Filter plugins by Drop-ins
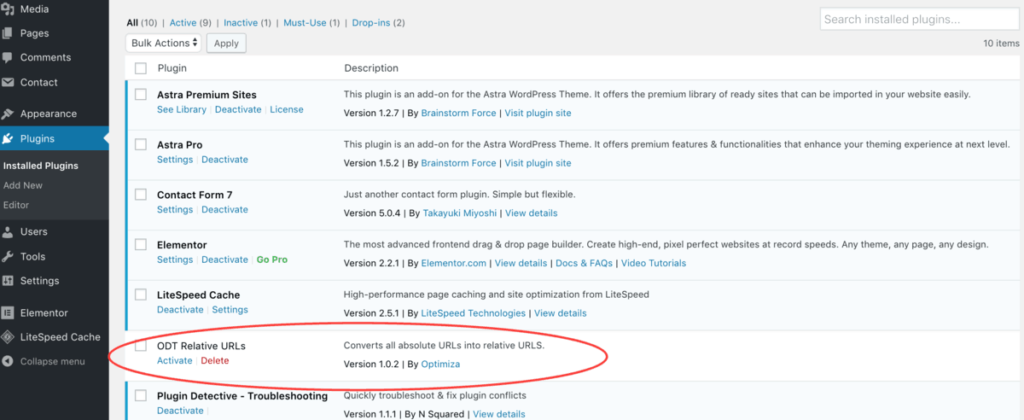Image resolution: width=1024 pixels, height=420 pixels. click(x=371, y=23)
